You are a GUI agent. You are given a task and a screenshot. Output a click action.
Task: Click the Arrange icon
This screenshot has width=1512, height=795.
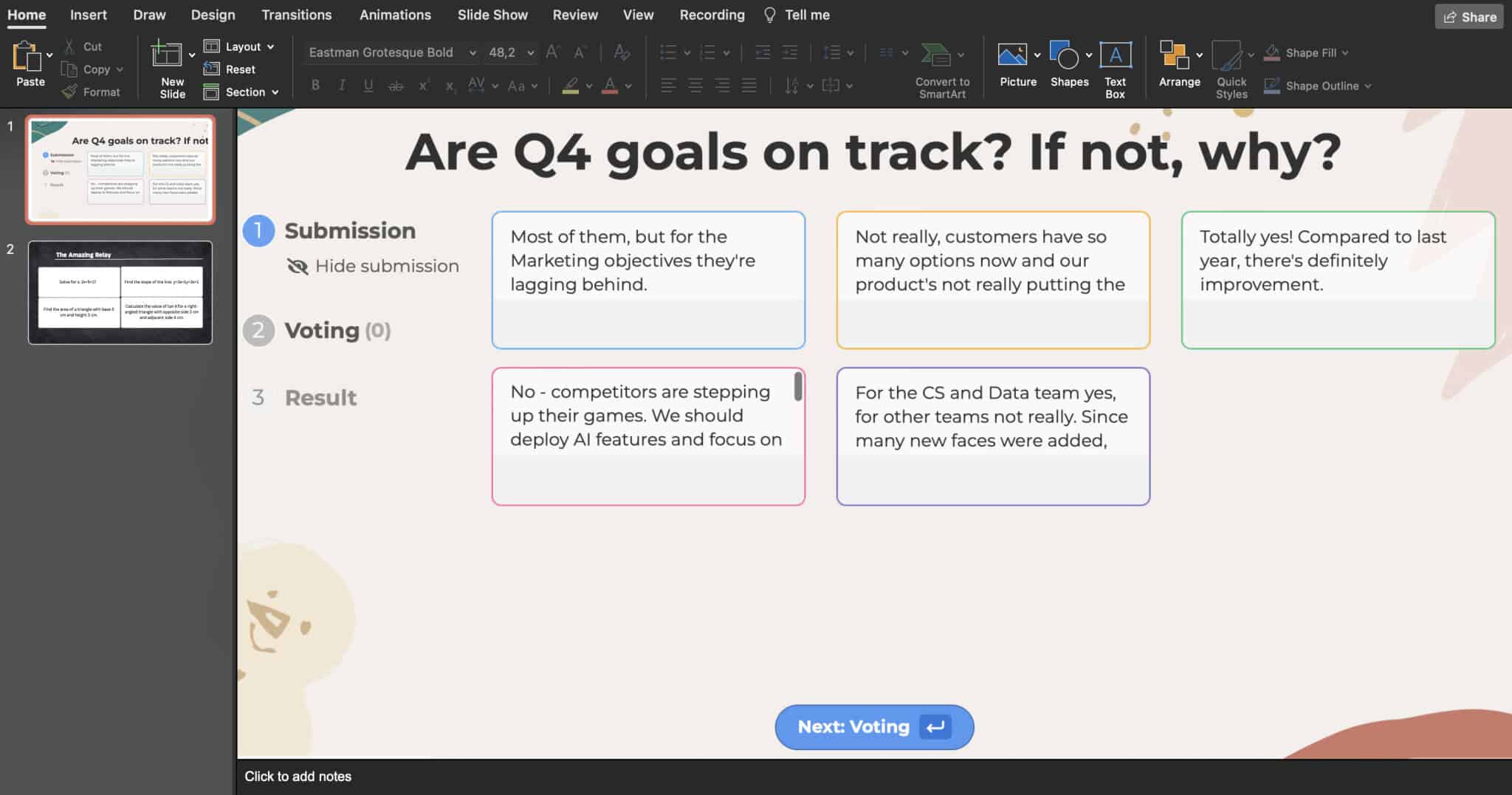[x=1173, y=55]
